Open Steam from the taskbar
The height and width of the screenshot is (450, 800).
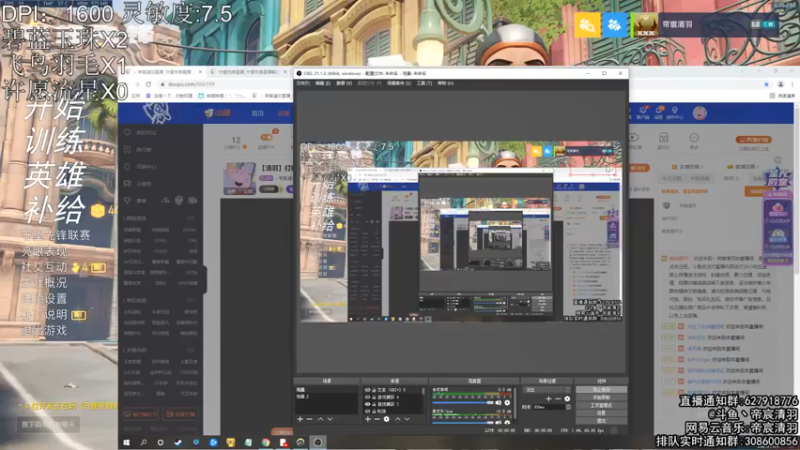(178, 442)
